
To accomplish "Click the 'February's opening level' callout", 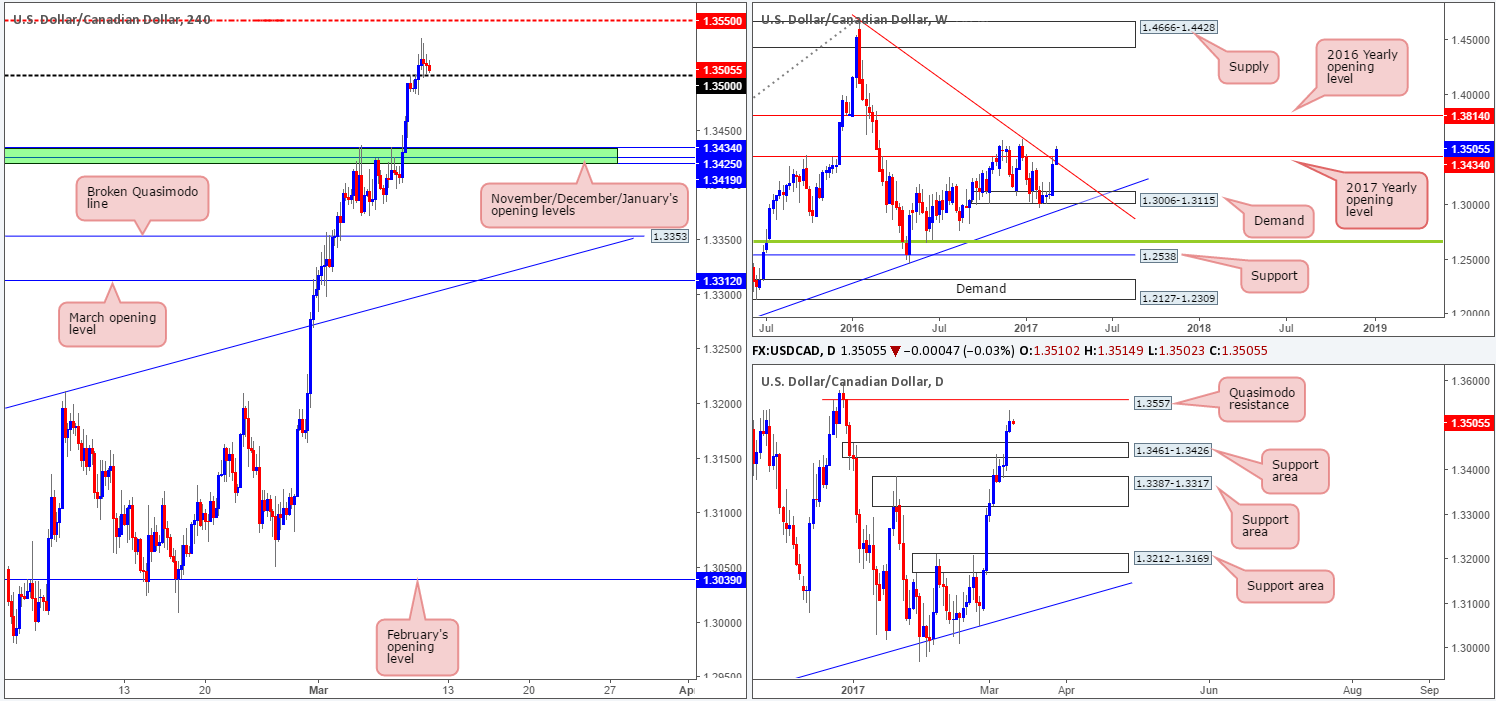I will point(418,646).
